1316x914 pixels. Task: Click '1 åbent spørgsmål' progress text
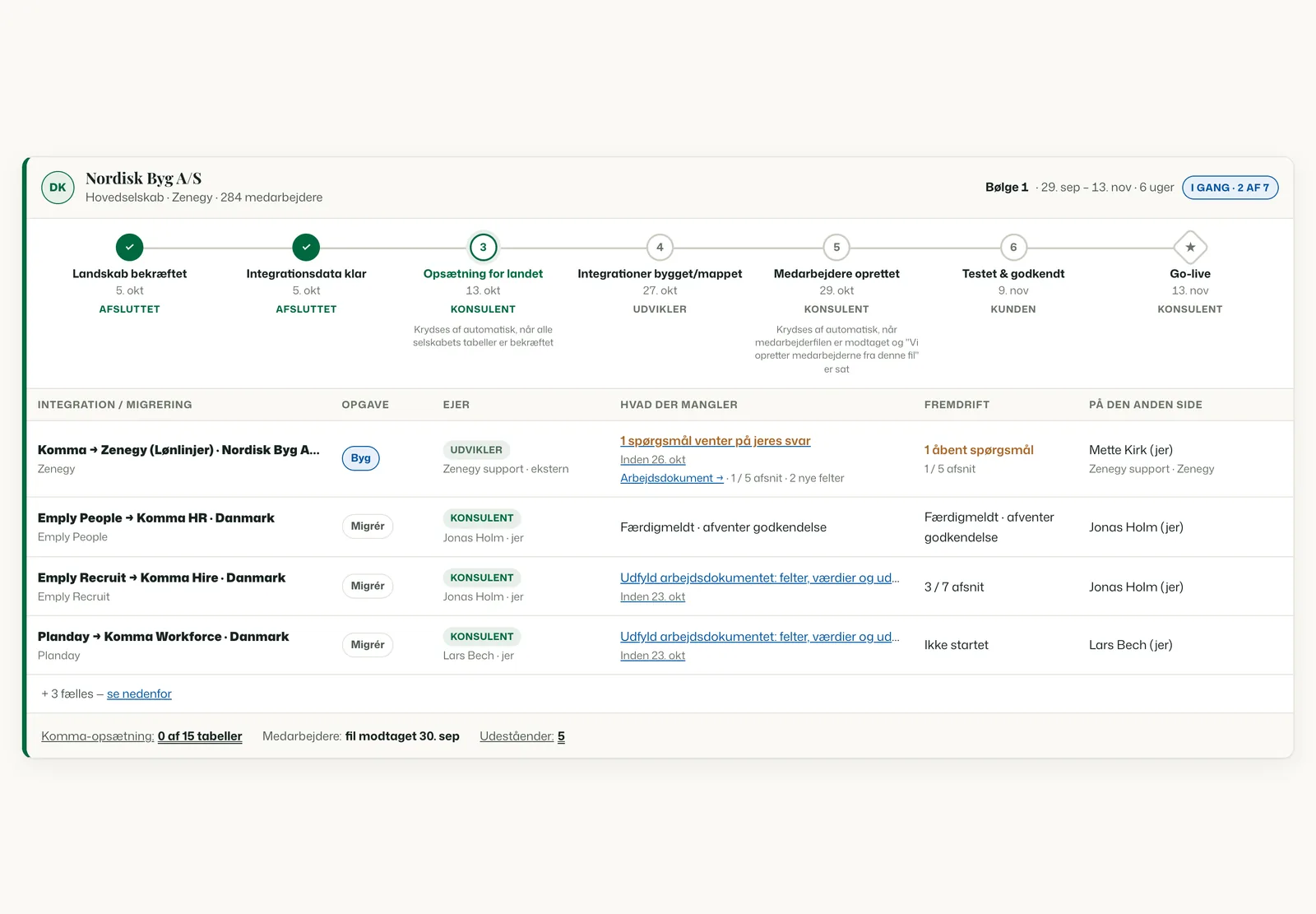coord(979,450)
